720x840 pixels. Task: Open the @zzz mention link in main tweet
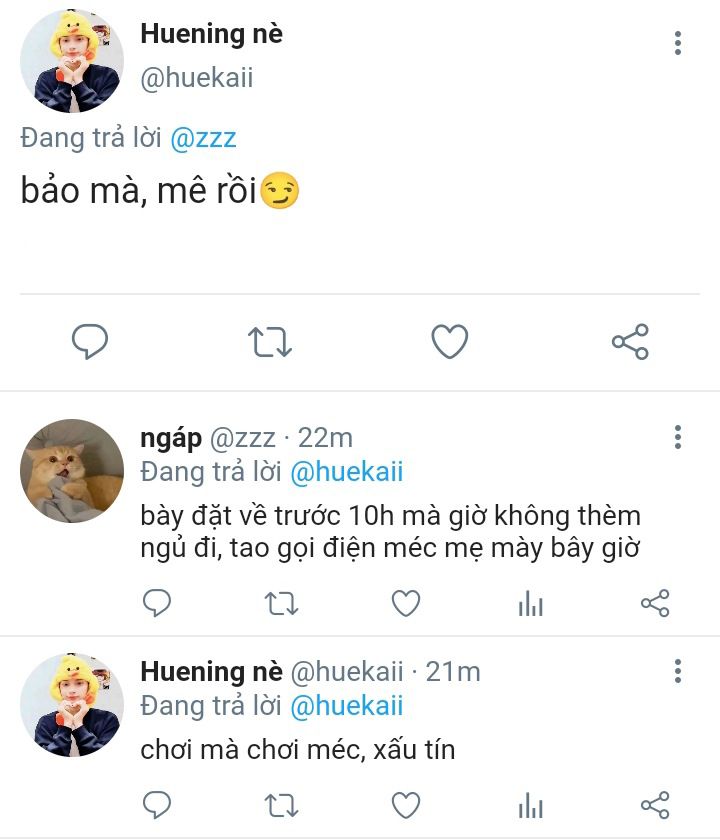point(204,138)
